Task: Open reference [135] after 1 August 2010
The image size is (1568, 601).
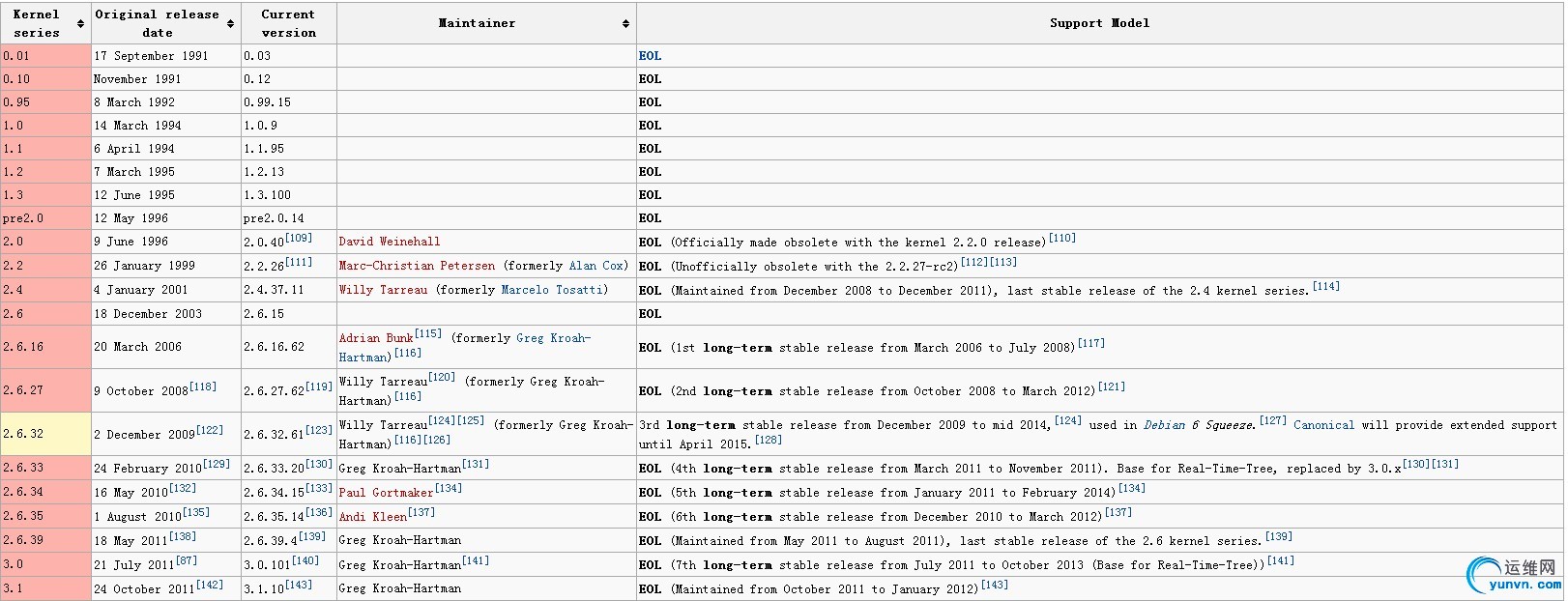Action: tap(196, 512)
